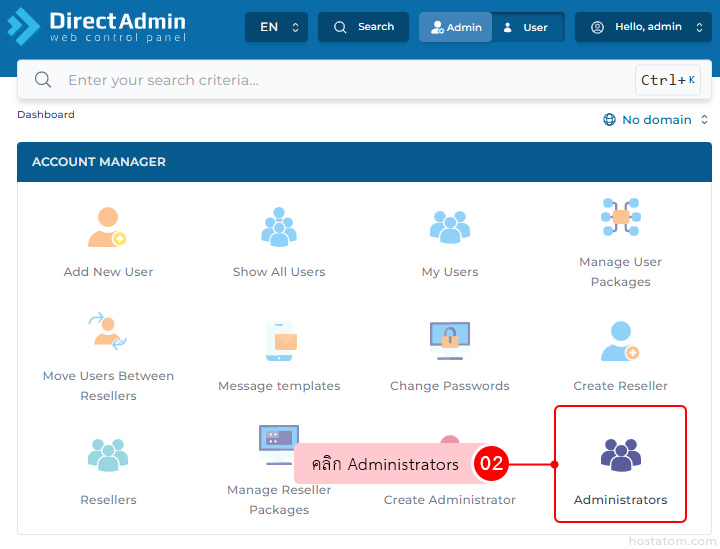The image size is (720, 549).
Task: Click the Create Reseller label
Action: tap(620, 386)
